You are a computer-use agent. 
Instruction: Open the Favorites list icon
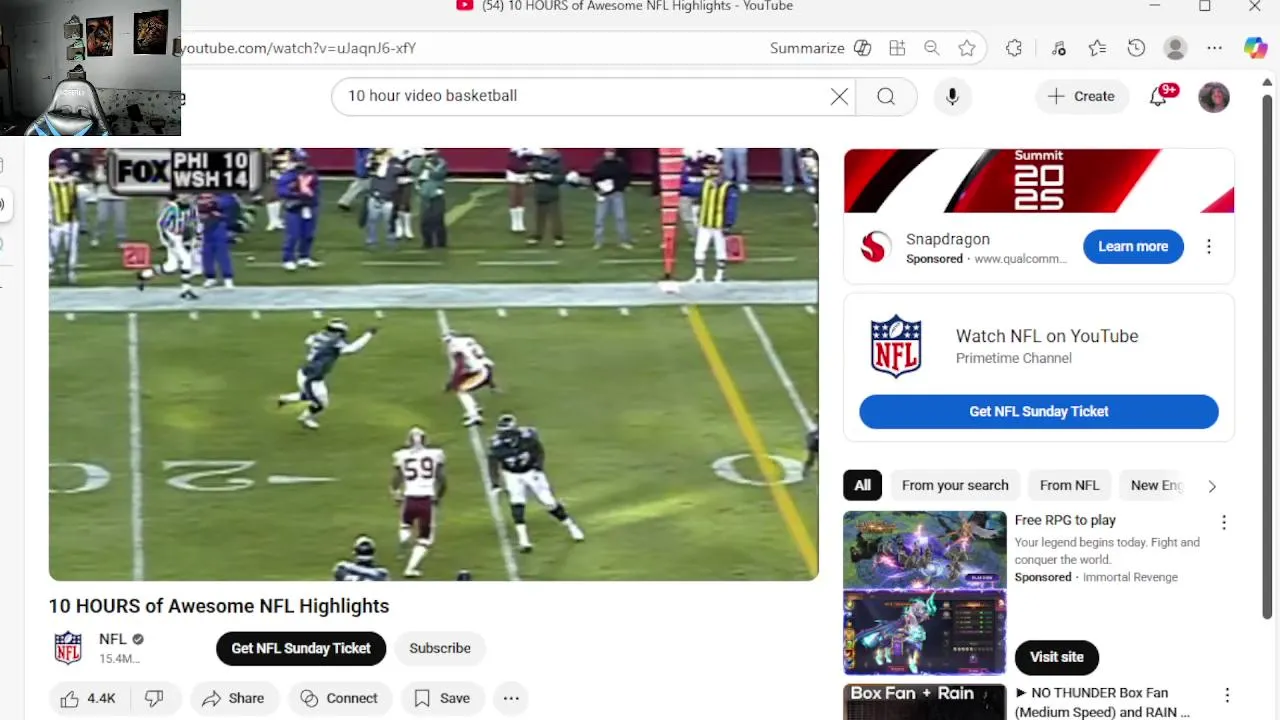[x=1097, y=48]
